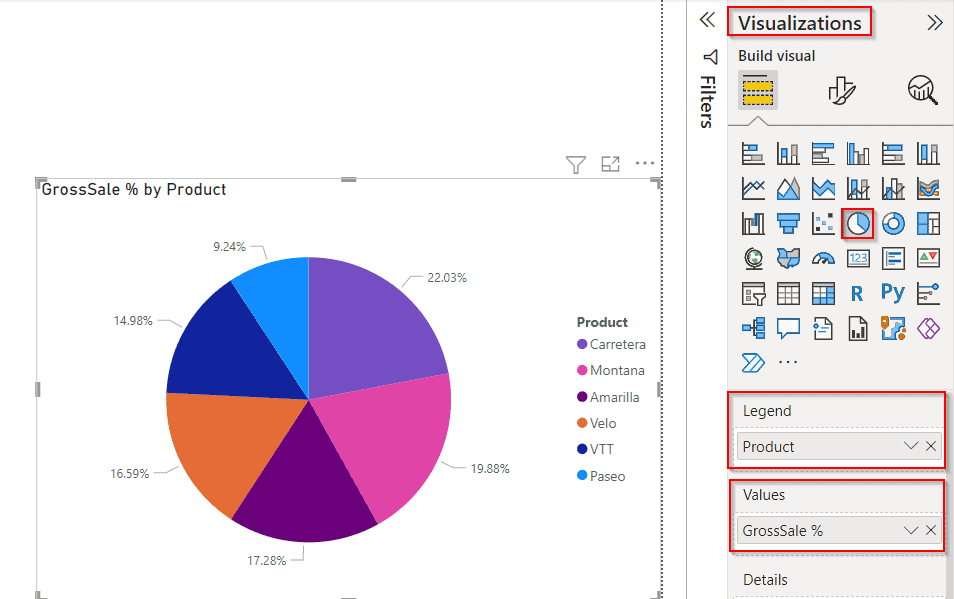The width and height of the screenshot is (954, 599).
Task: Select the treemap visual
Action: pos(928,224)
